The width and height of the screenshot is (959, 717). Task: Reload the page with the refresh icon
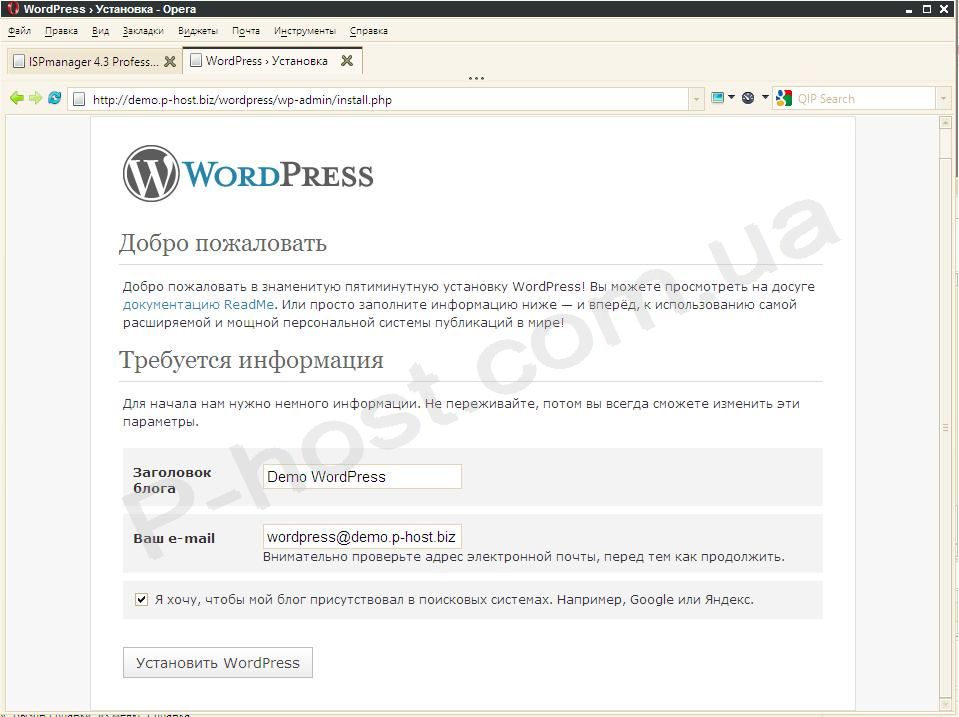tap(54, 98)
